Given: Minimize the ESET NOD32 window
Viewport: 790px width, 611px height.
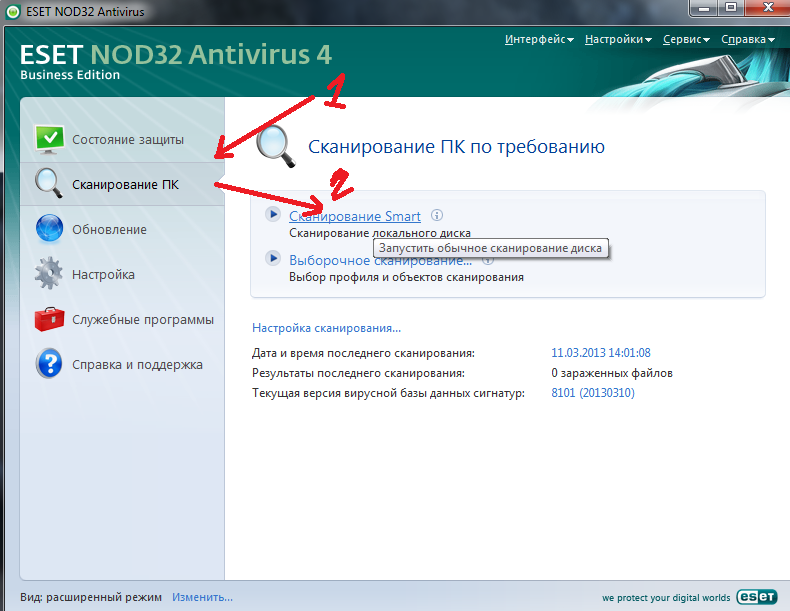Looking at the screenshot, I should [x=704, y=9].
